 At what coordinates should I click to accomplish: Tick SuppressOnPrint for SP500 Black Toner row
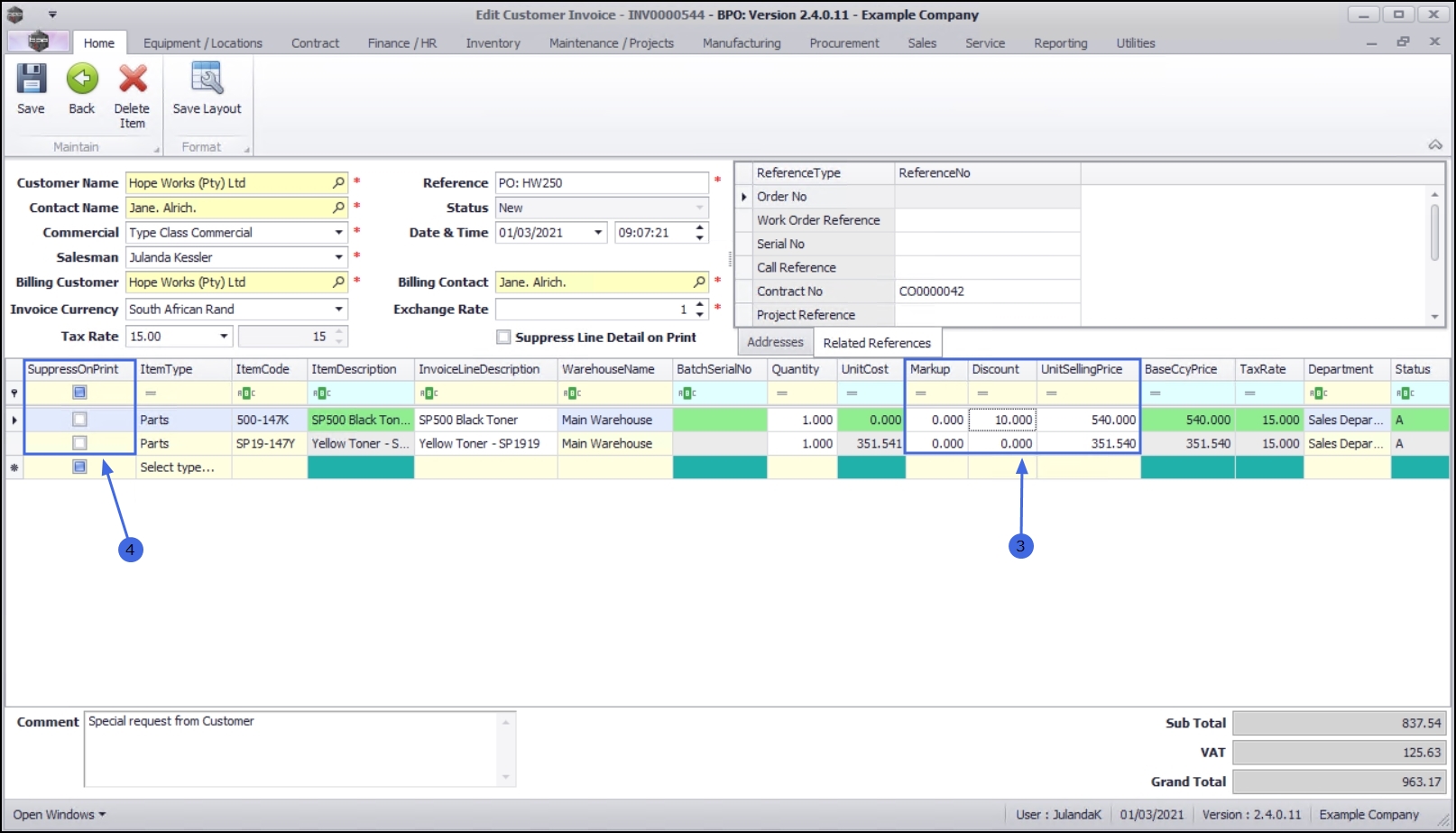click(x=79, y=420)
